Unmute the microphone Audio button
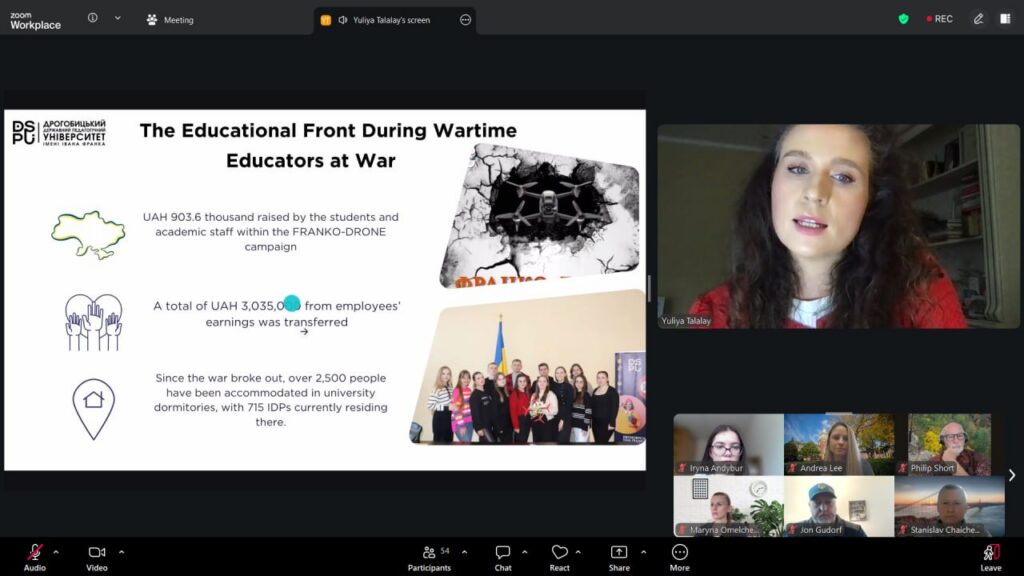 pyautogui.click(x=34, y=553)
